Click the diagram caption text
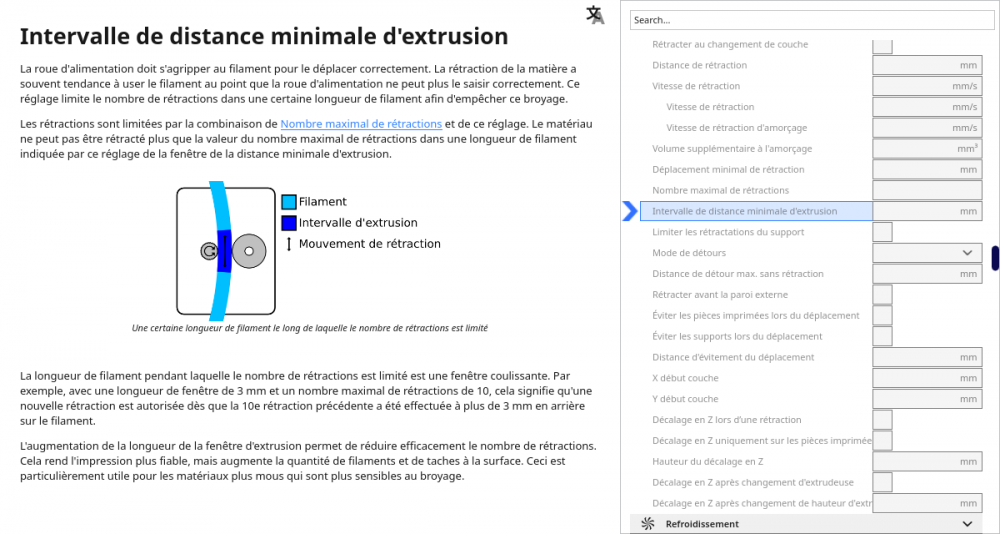 (x=310, y=328)
